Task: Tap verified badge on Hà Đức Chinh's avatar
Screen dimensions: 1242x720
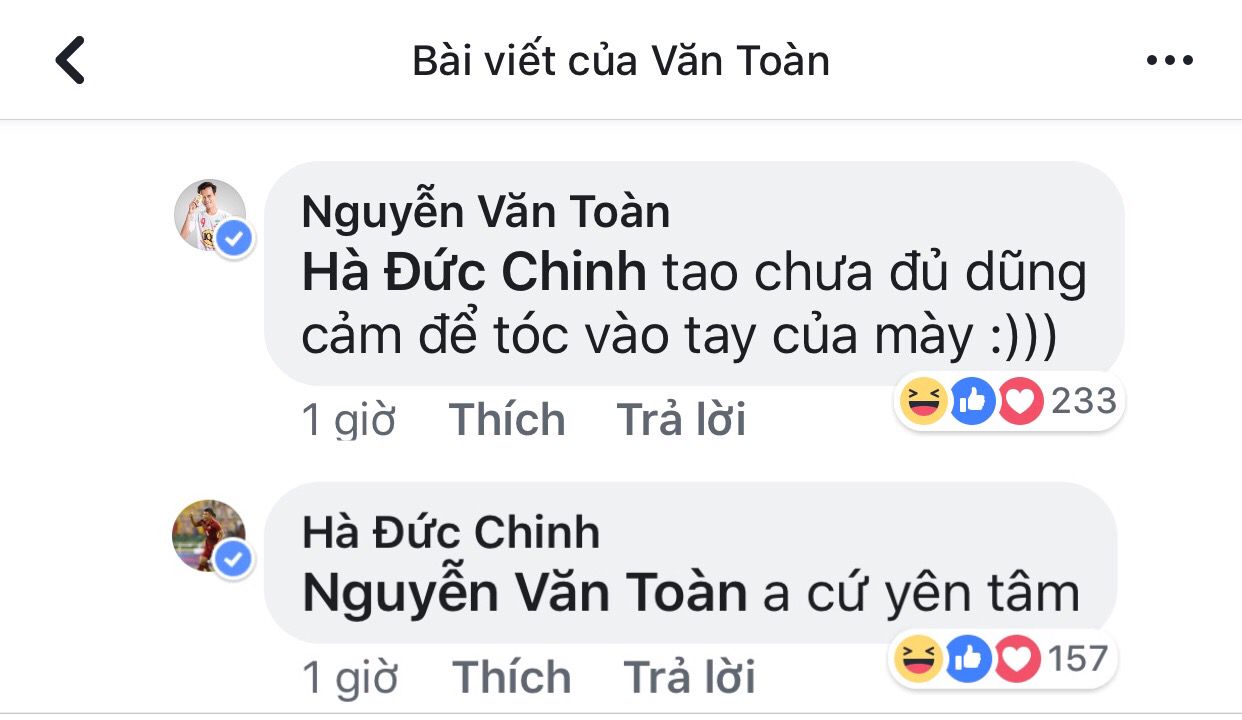Action: coord(234,560)
